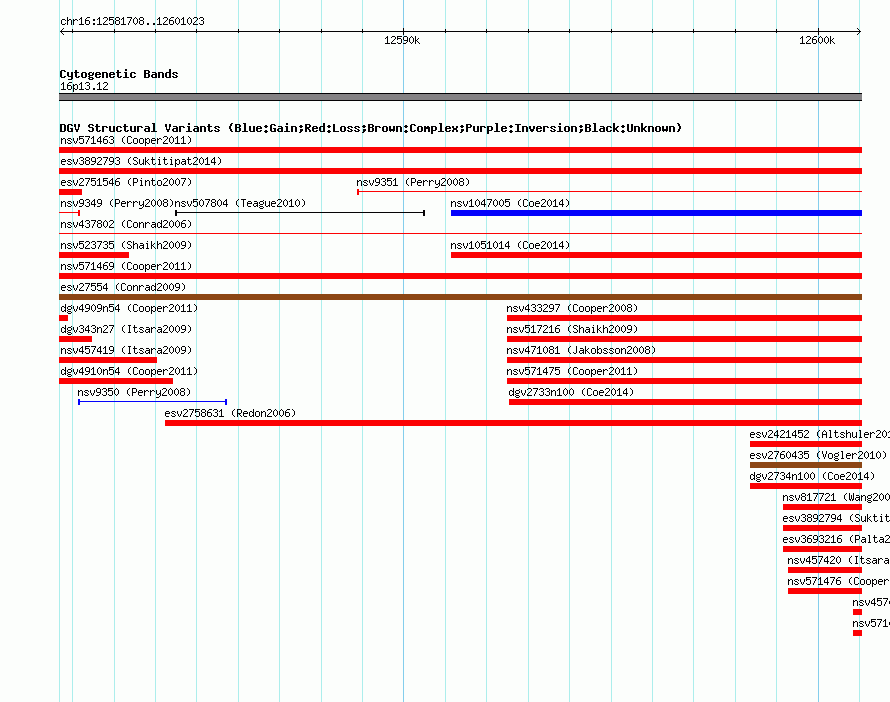Select nsv457420 (Itsara) label
The width and height of the screenshot is (890, 702).
(x=838, y=560)
